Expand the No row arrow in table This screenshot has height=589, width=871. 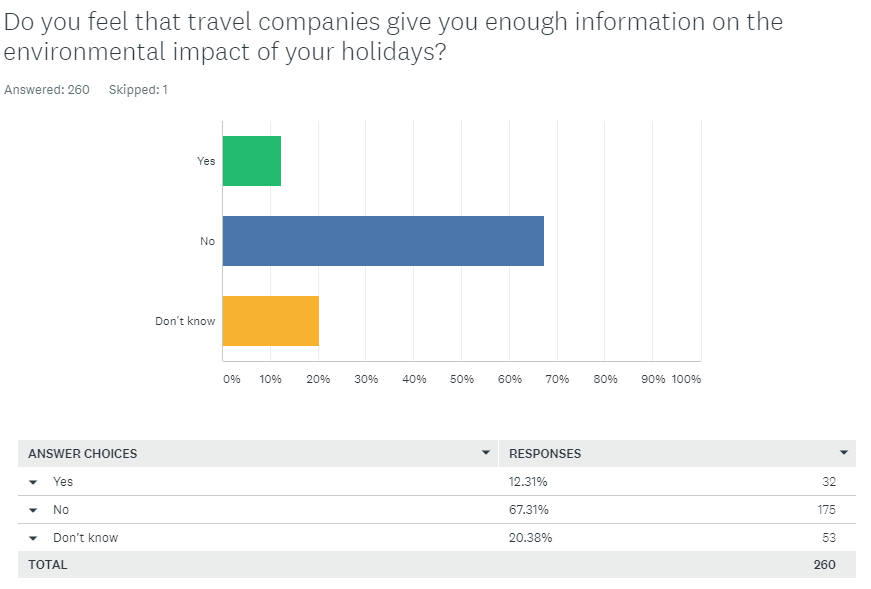point(34,510)
